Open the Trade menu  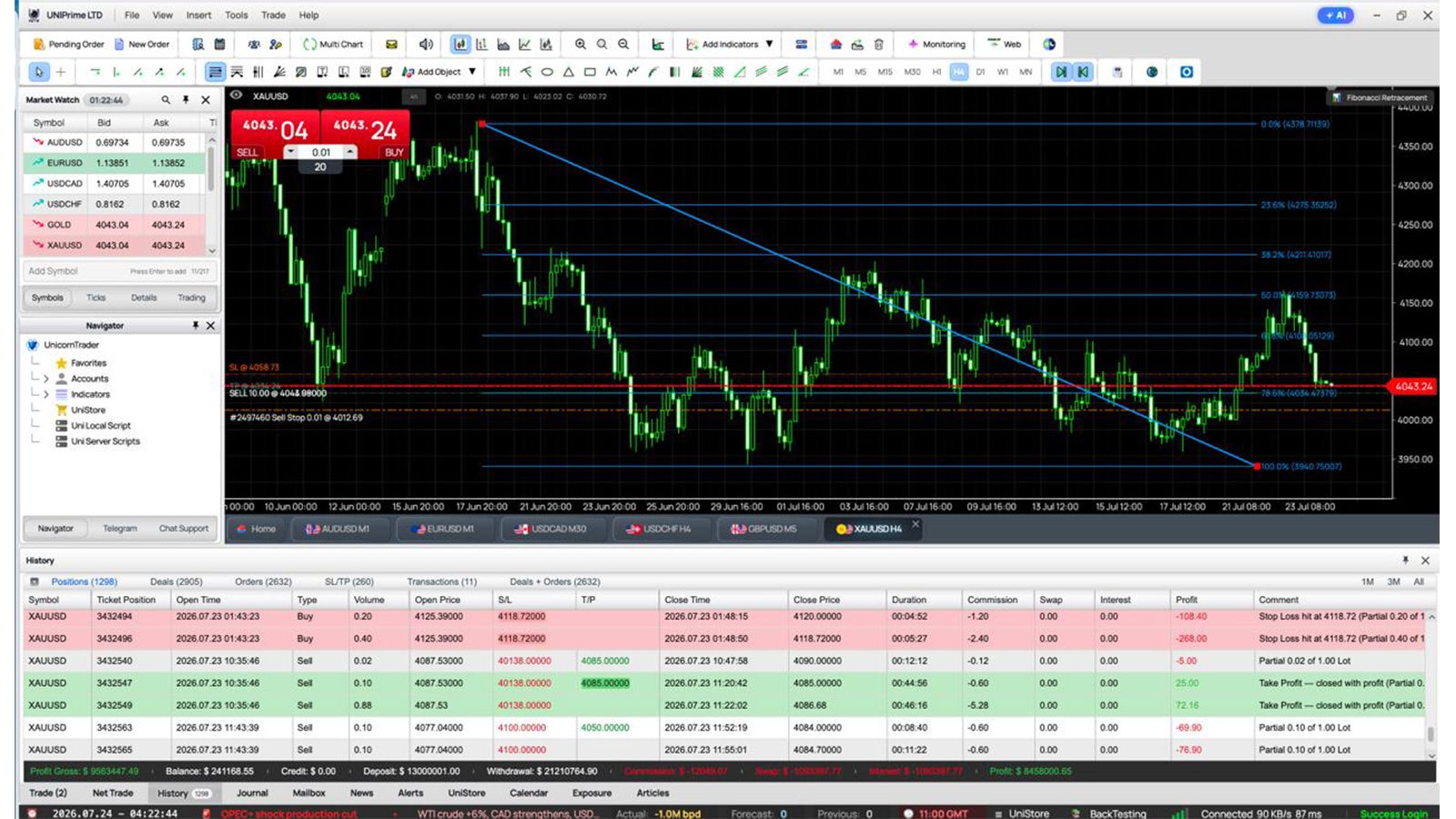273,15
